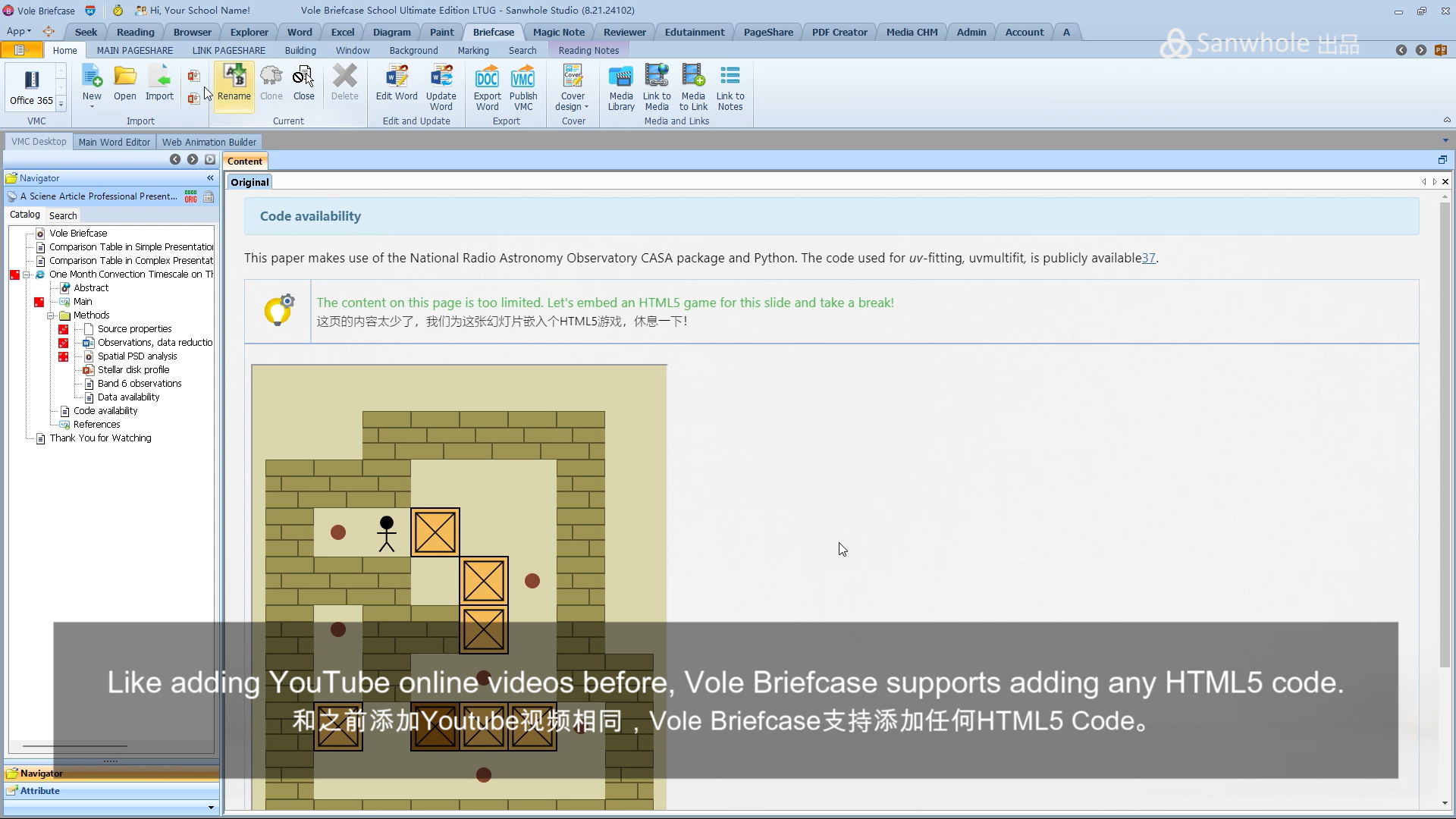This screenshot has height=819, width=1456.
Task: Click the Import ribbon icon
Action: tap(159, 83)
